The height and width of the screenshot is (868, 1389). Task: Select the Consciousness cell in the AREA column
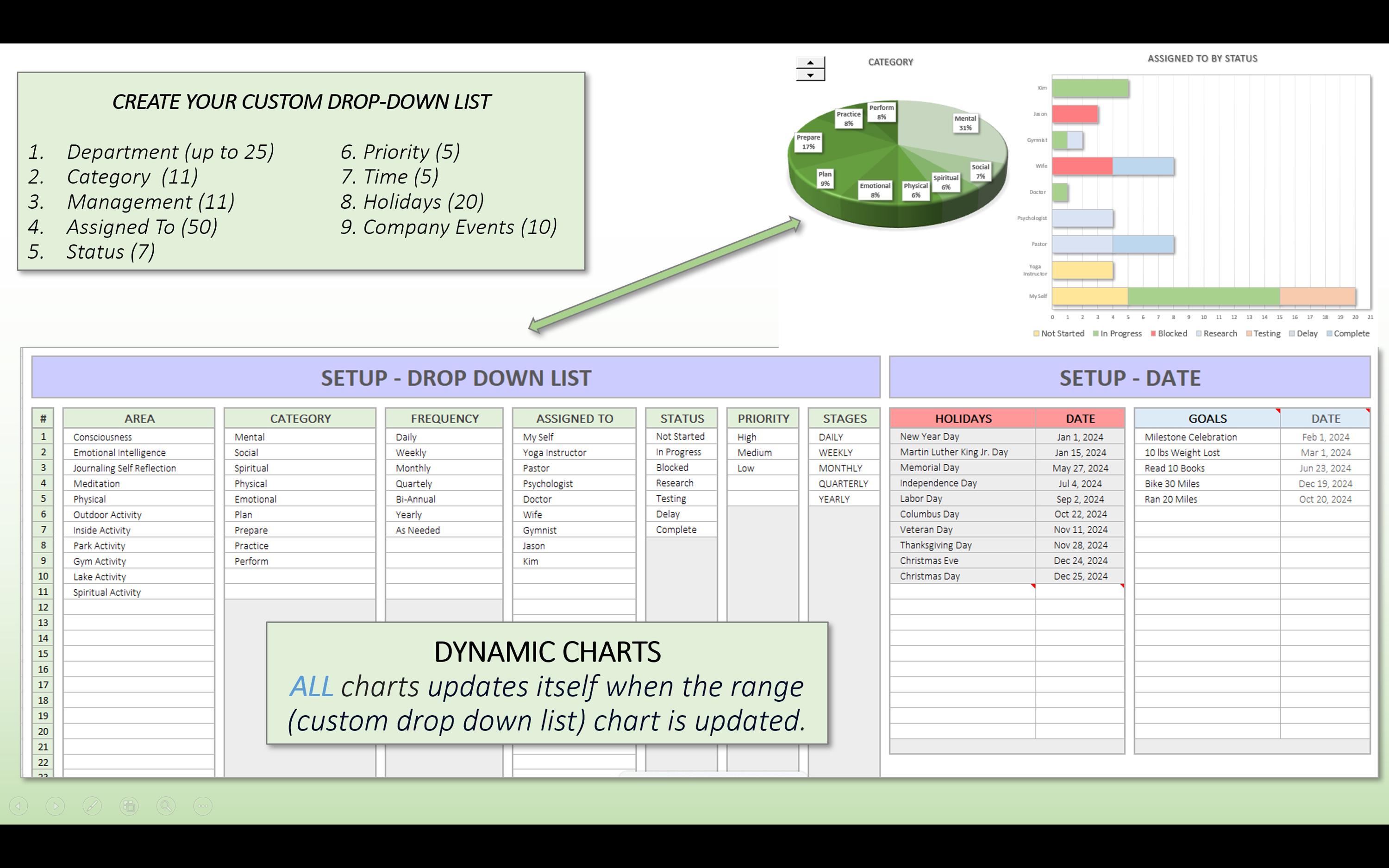[139, 437]
